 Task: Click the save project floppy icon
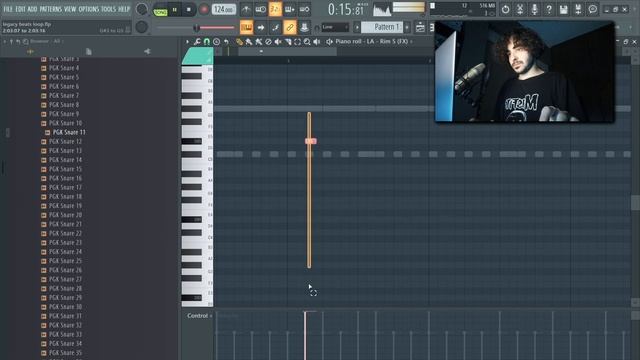tap(564, 9)
